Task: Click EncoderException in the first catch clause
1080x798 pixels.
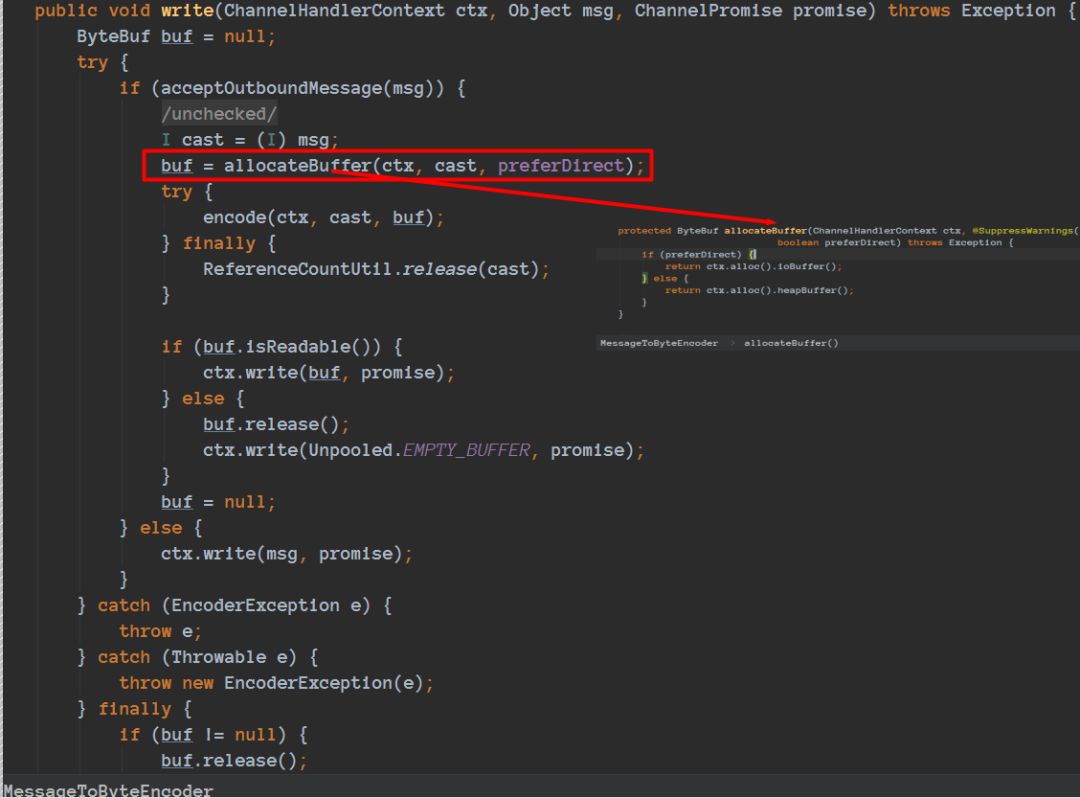Action: pyautogui.click(x=255, y=605)
